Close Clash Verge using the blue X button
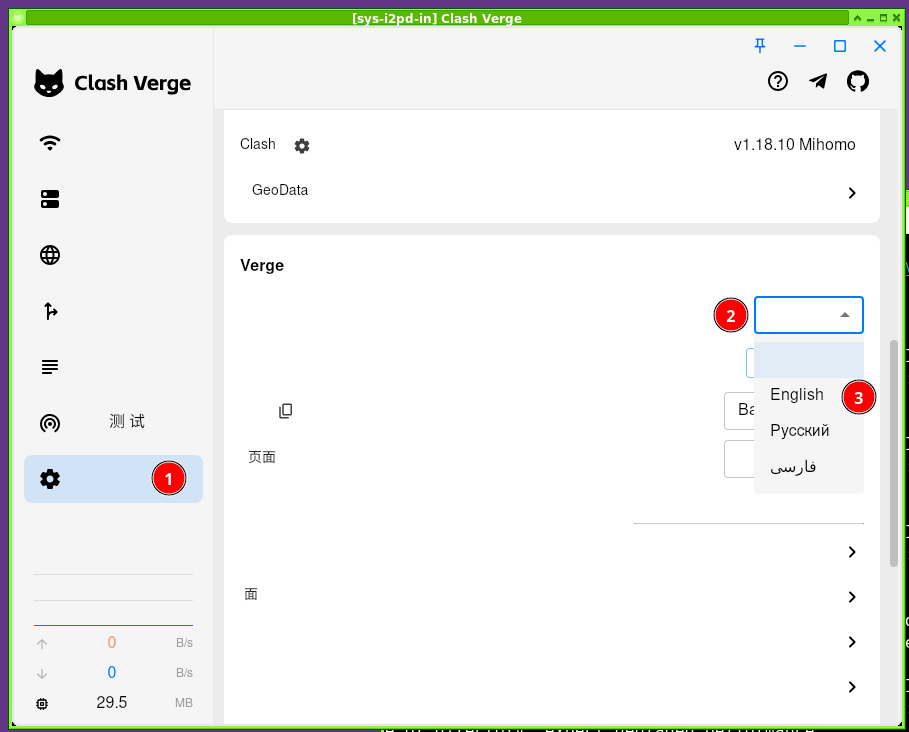 [x=879, y=46]
